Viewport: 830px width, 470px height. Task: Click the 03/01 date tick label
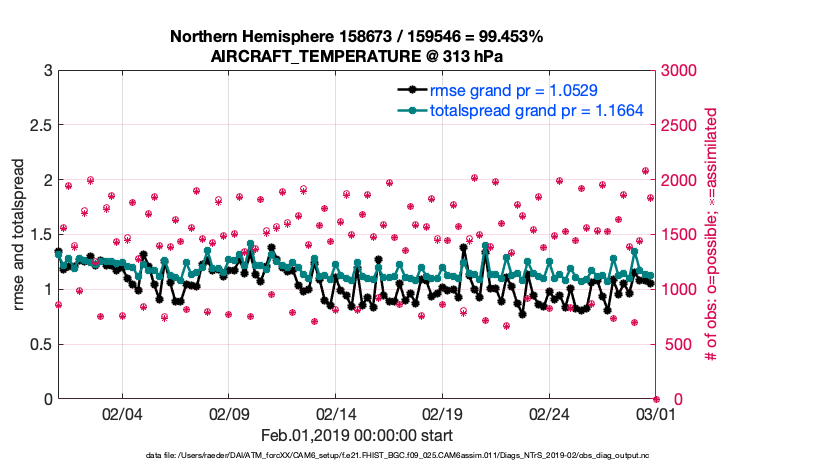(655, 415)
